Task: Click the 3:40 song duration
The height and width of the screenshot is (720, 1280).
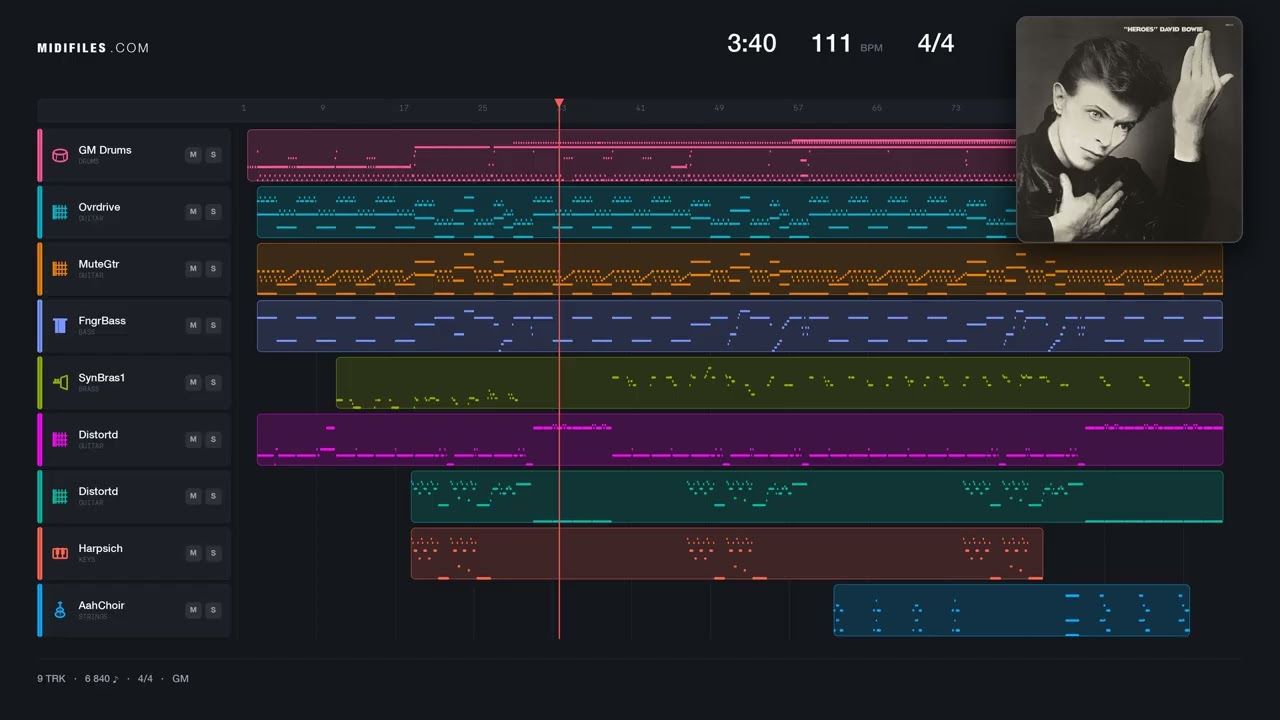Action: 751,43
